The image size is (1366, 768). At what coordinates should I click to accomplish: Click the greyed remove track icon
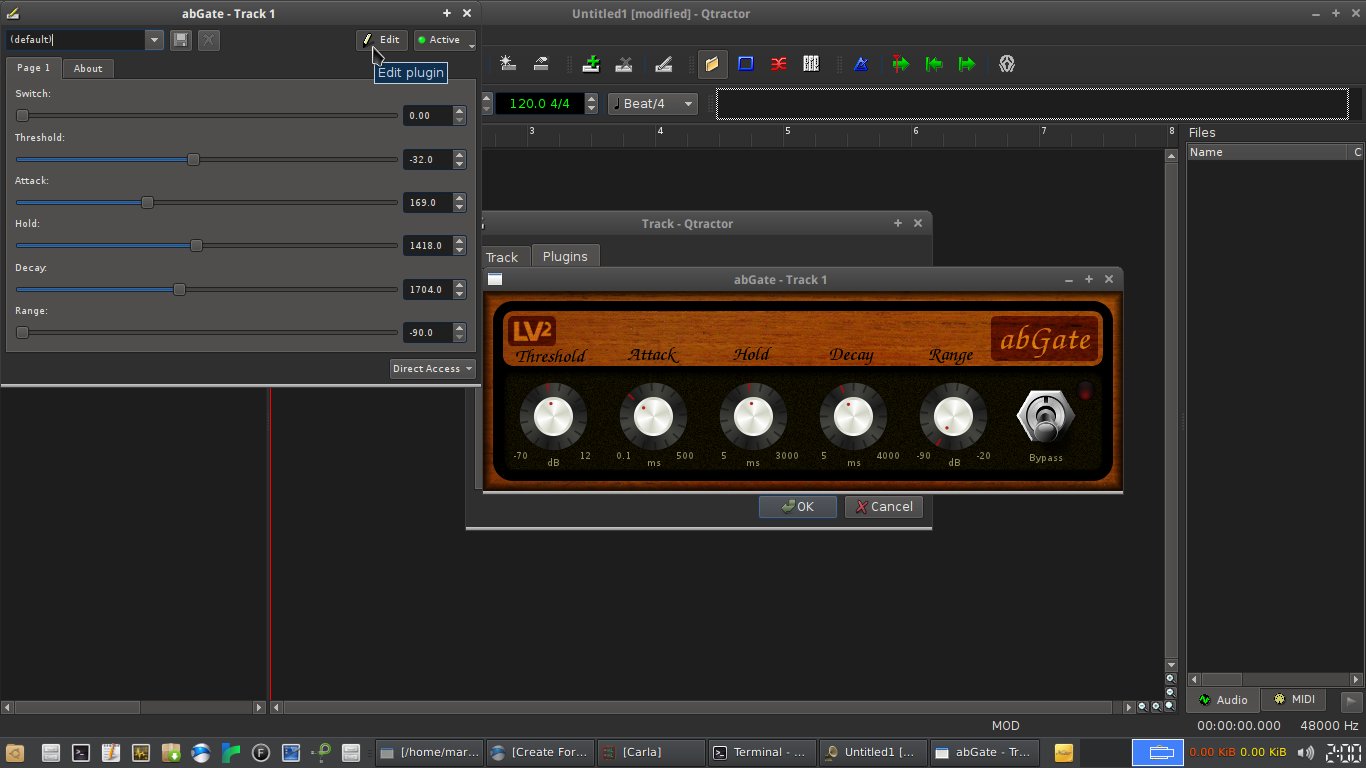[624, 64]
